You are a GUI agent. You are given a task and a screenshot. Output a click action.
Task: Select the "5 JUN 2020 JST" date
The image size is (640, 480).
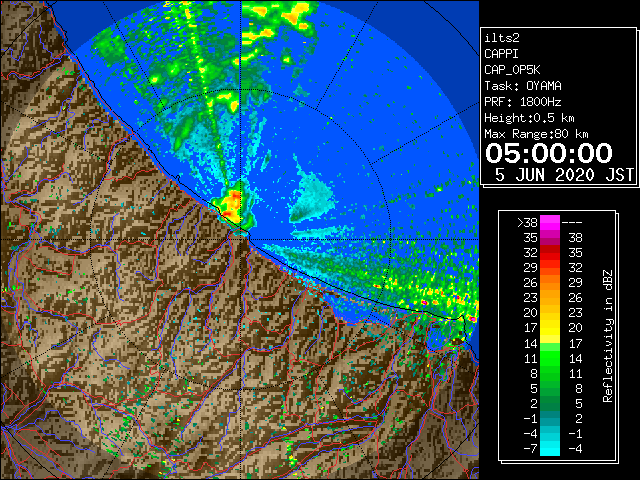point(564,175)
